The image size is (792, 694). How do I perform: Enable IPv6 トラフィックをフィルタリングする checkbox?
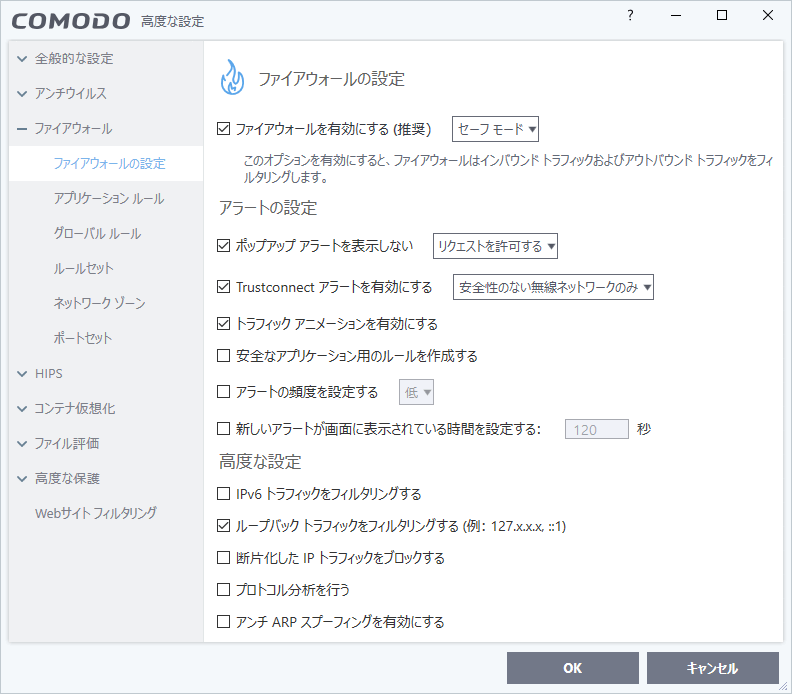(224, 494)
